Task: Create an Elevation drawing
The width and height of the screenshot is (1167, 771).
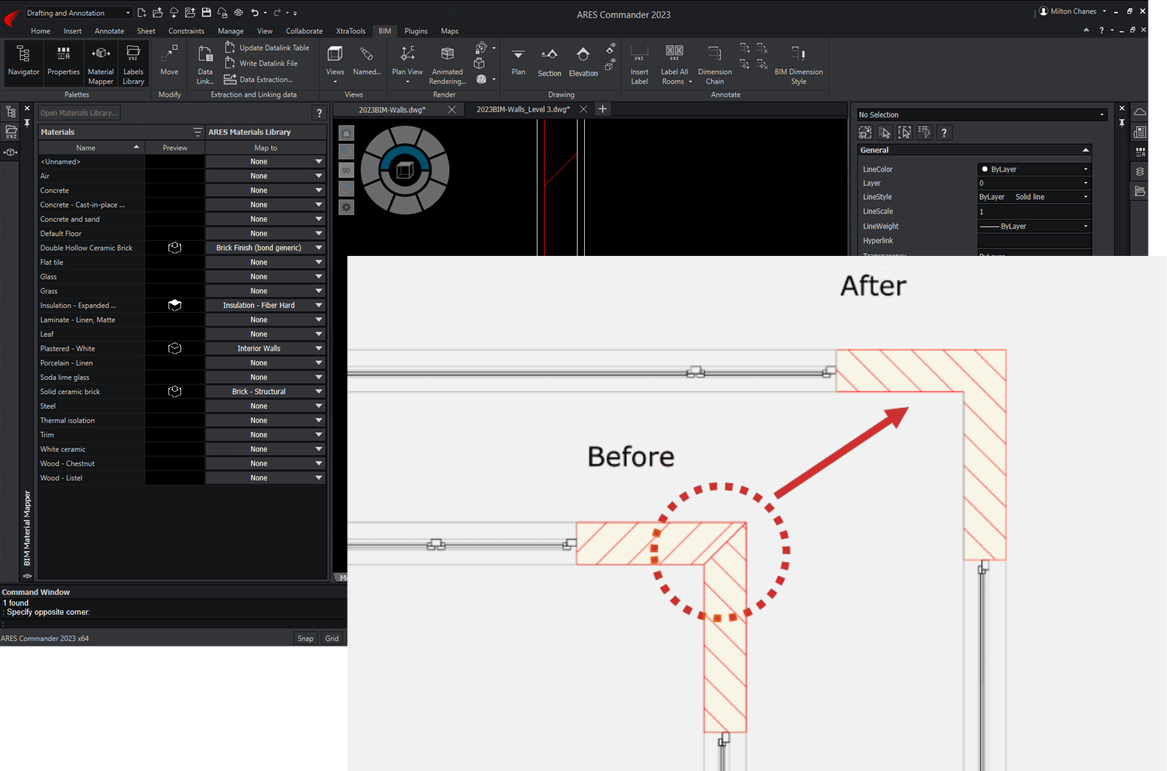Action: pyautogui.click(x=583, y=62)
